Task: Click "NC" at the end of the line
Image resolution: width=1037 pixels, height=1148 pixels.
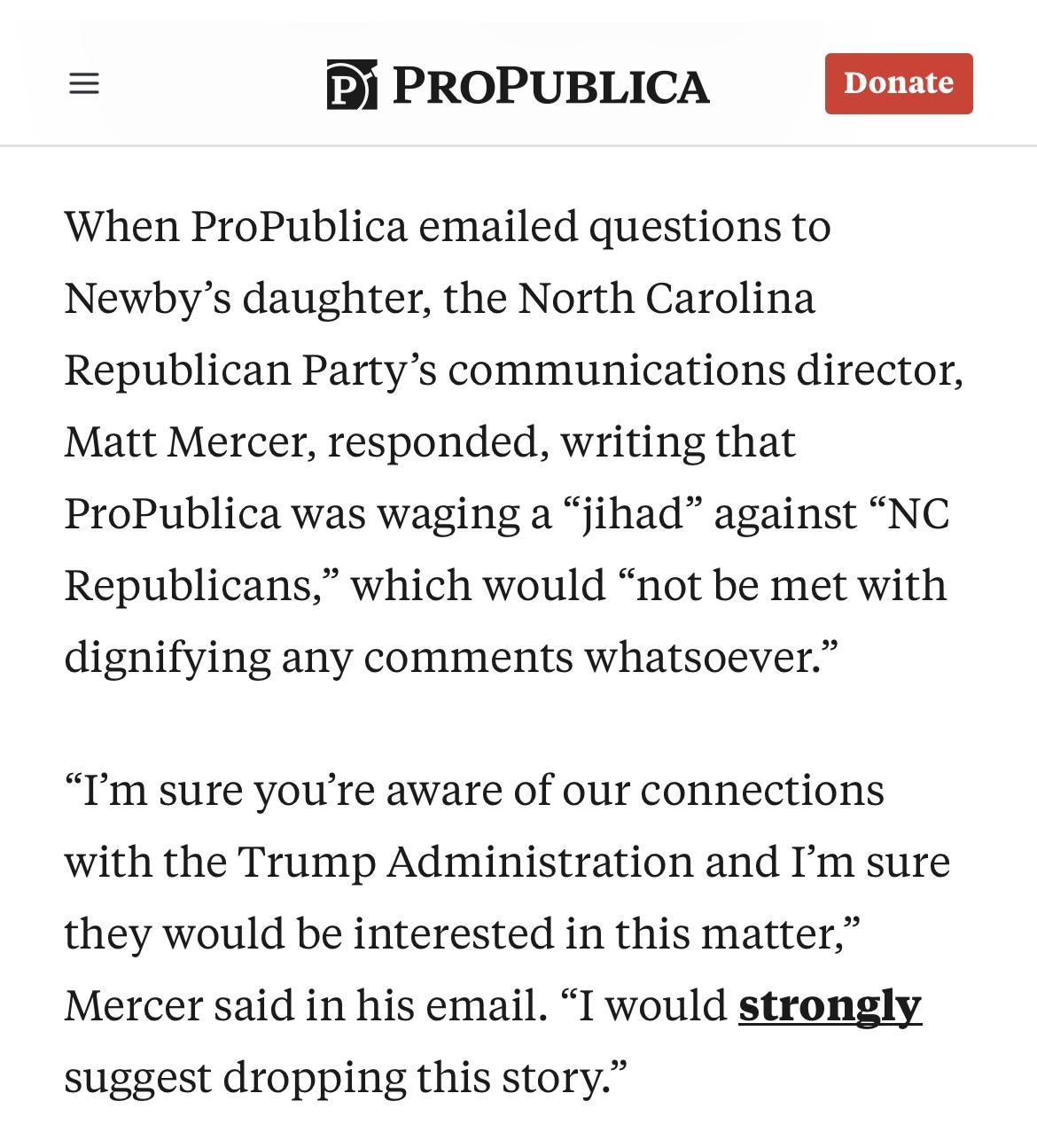Action: pos(916,513)
